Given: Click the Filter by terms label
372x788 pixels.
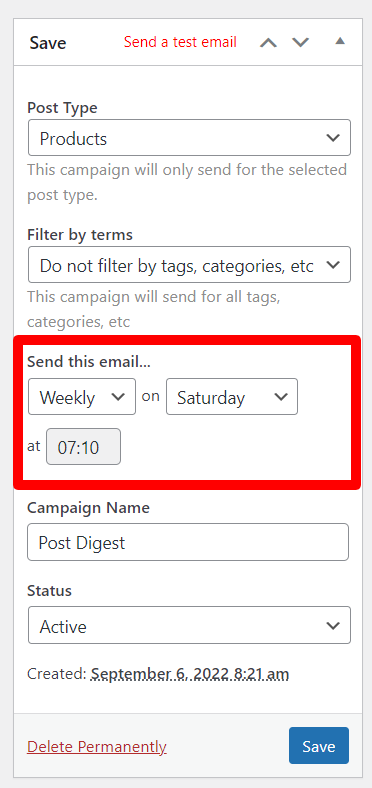Looking at the screenshot, I should (x=80, y=235).
